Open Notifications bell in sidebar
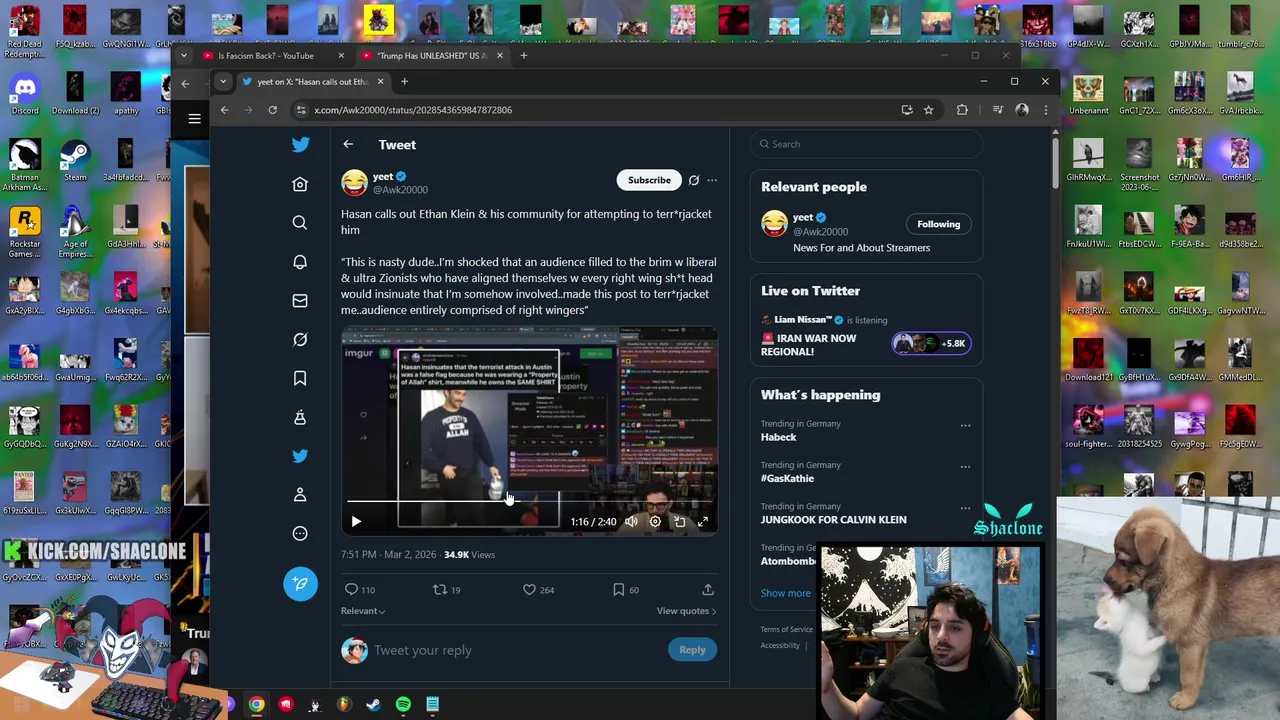The image size is (1280, 720). point(300,262)
